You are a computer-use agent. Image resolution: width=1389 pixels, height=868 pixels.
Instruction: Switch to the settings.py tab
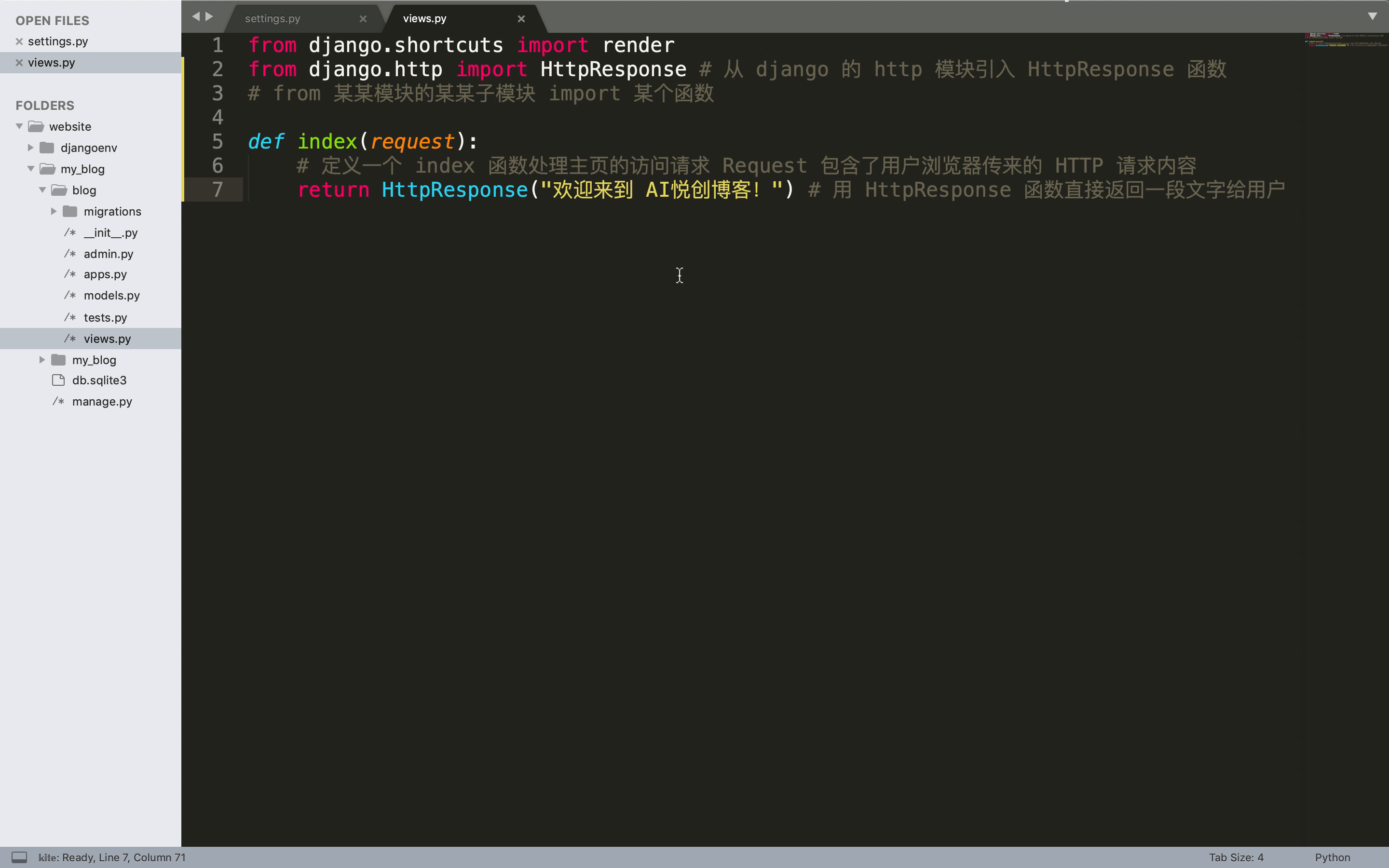click(272, 19)
